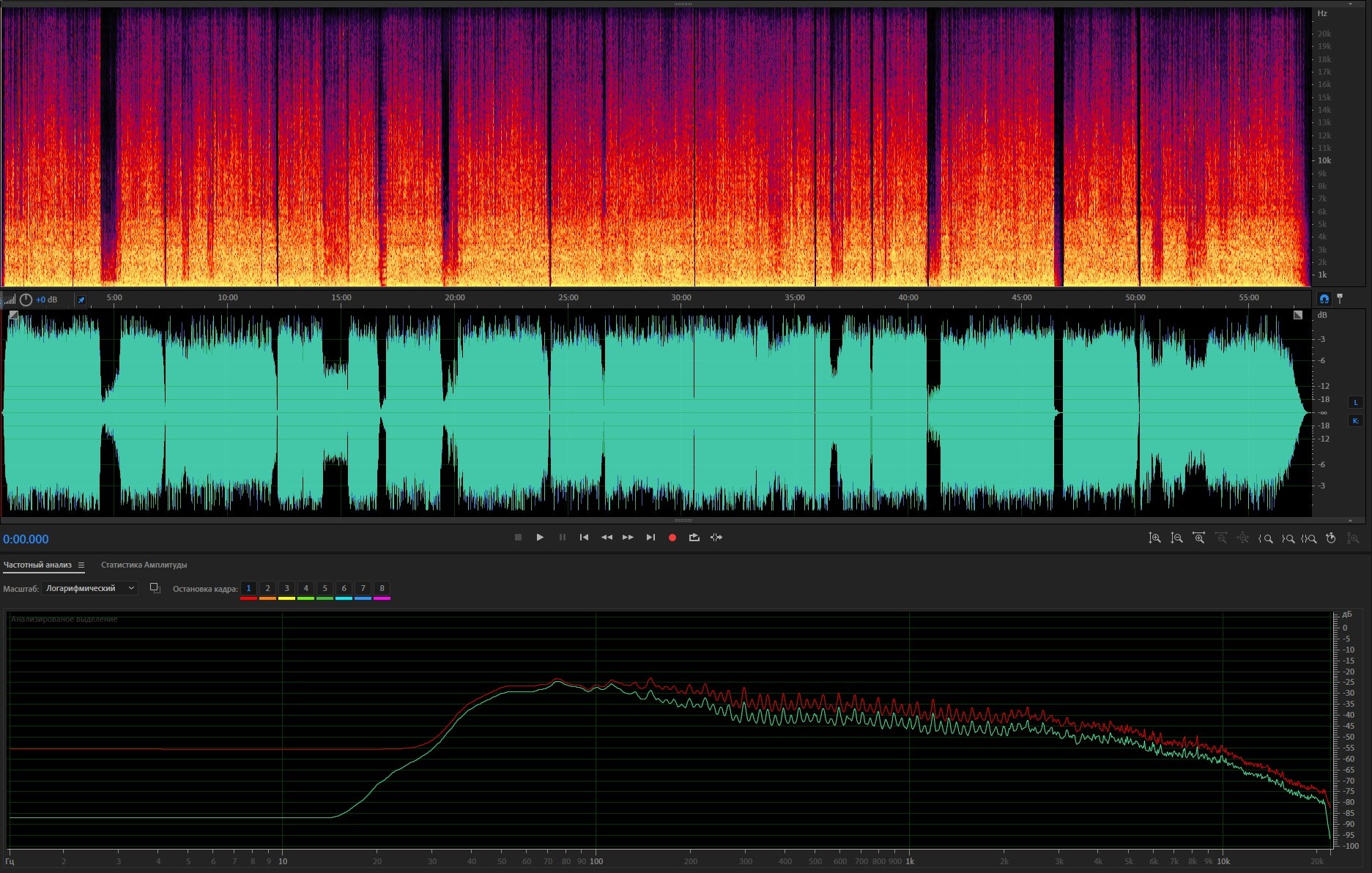Click the +0 dB gain value

coord(47,300)
